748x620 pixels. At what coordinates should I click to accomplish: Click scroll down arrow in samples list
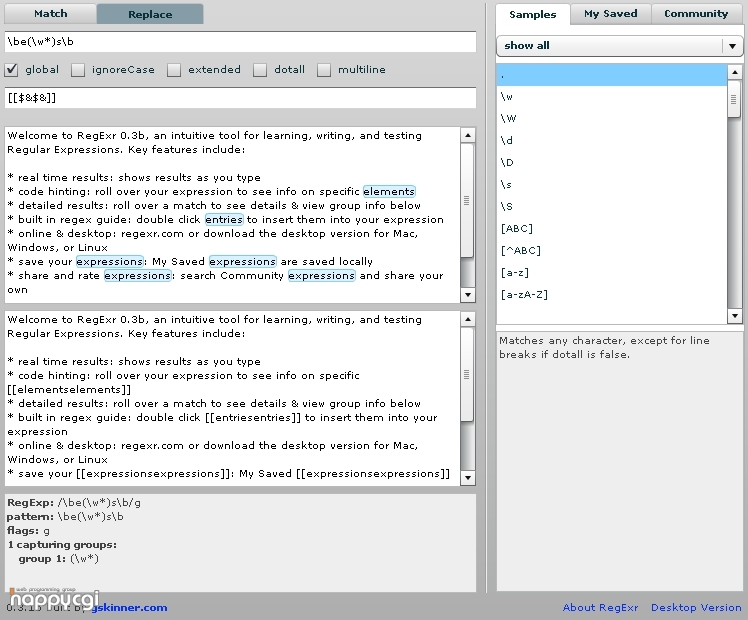point(735,315)
